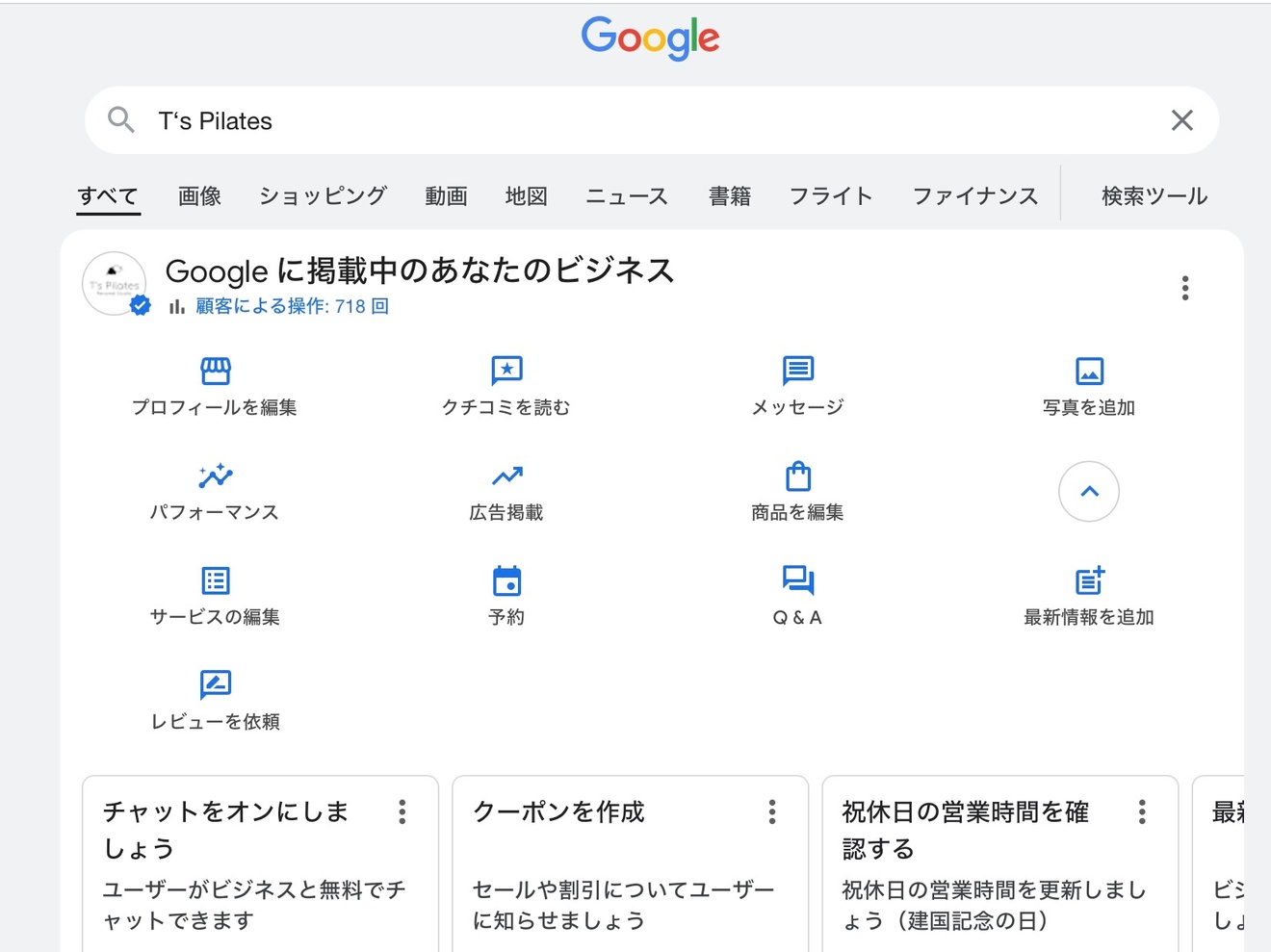
Task: Open the Bookings calendar icon
Action: tap(506, 580)
